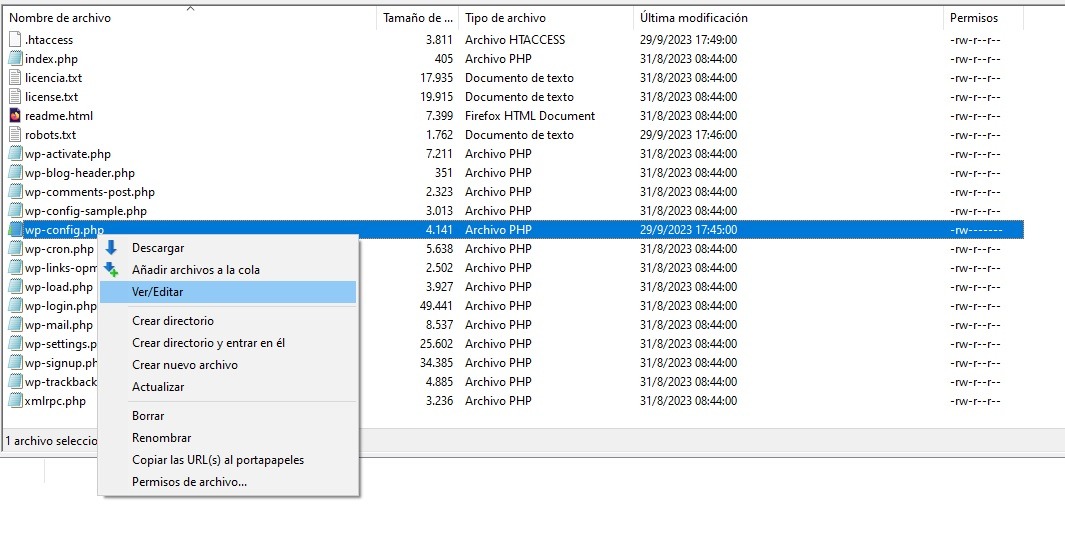Click the Añadir archivos a la cola icon

click(x=112, y=270)
